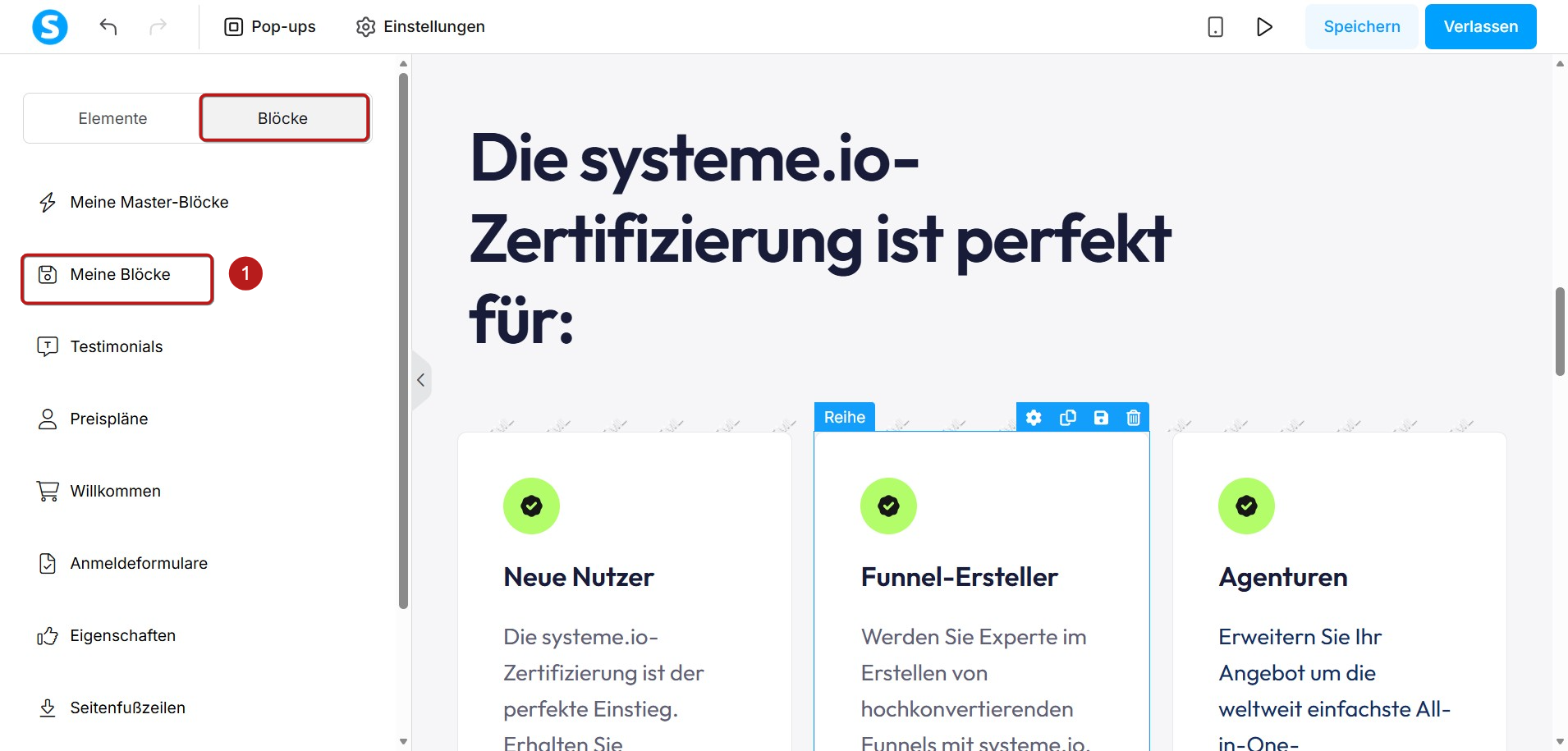1568x751 pixels.
Task: Click the page canvas scrollbar thumb
Action: [1560, 332]
